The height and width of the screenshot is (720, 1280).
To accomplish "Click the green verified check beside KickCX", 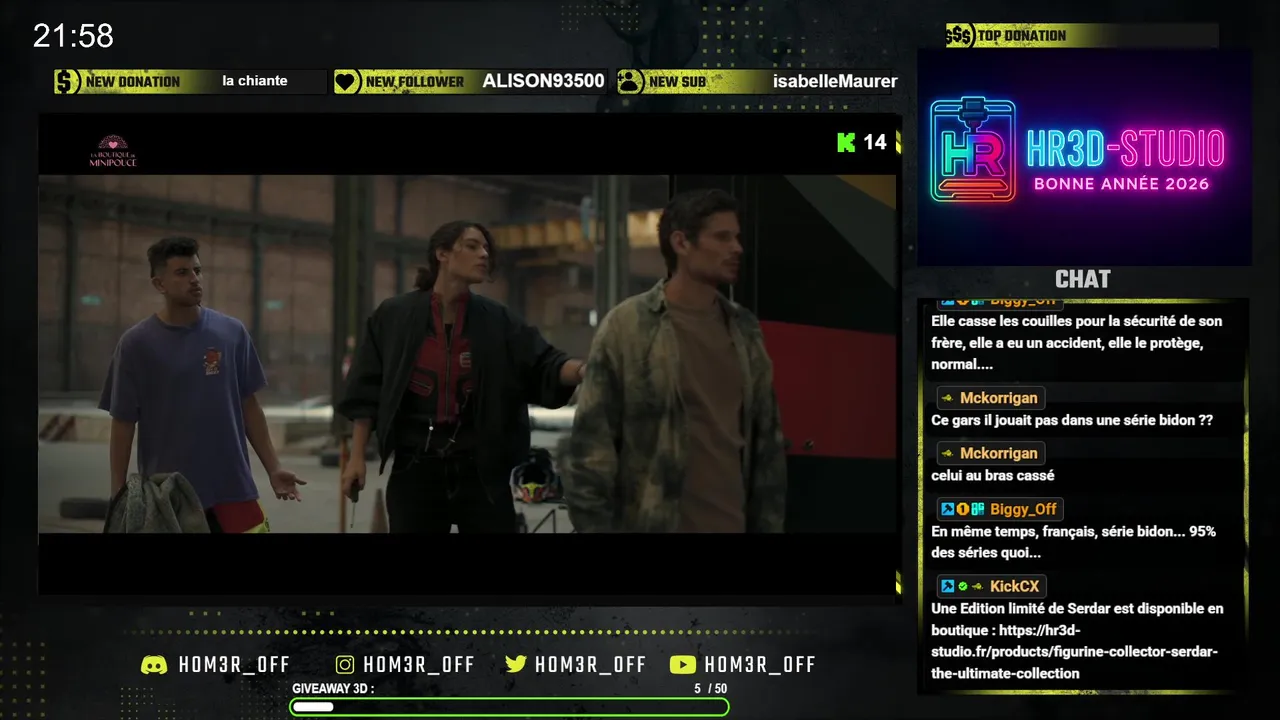I will pyautogui.click(x=962, y=586).
